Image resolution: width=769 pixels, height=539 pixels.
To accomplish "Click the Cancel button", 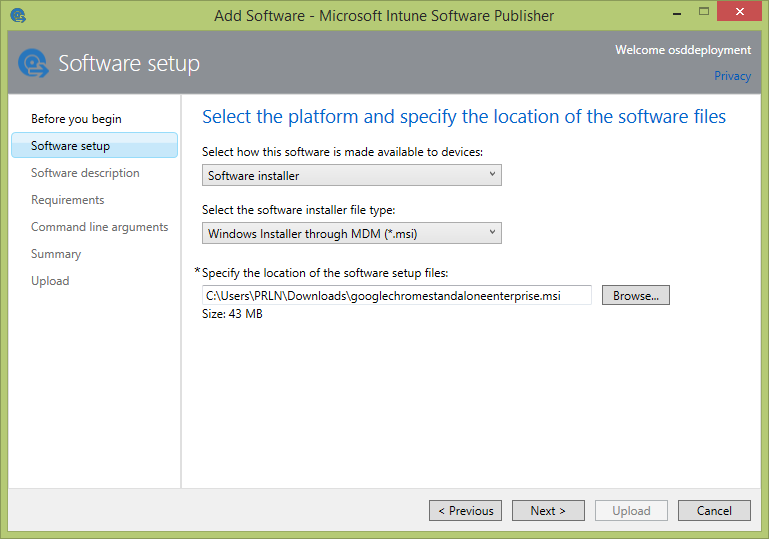I will 713,510.
